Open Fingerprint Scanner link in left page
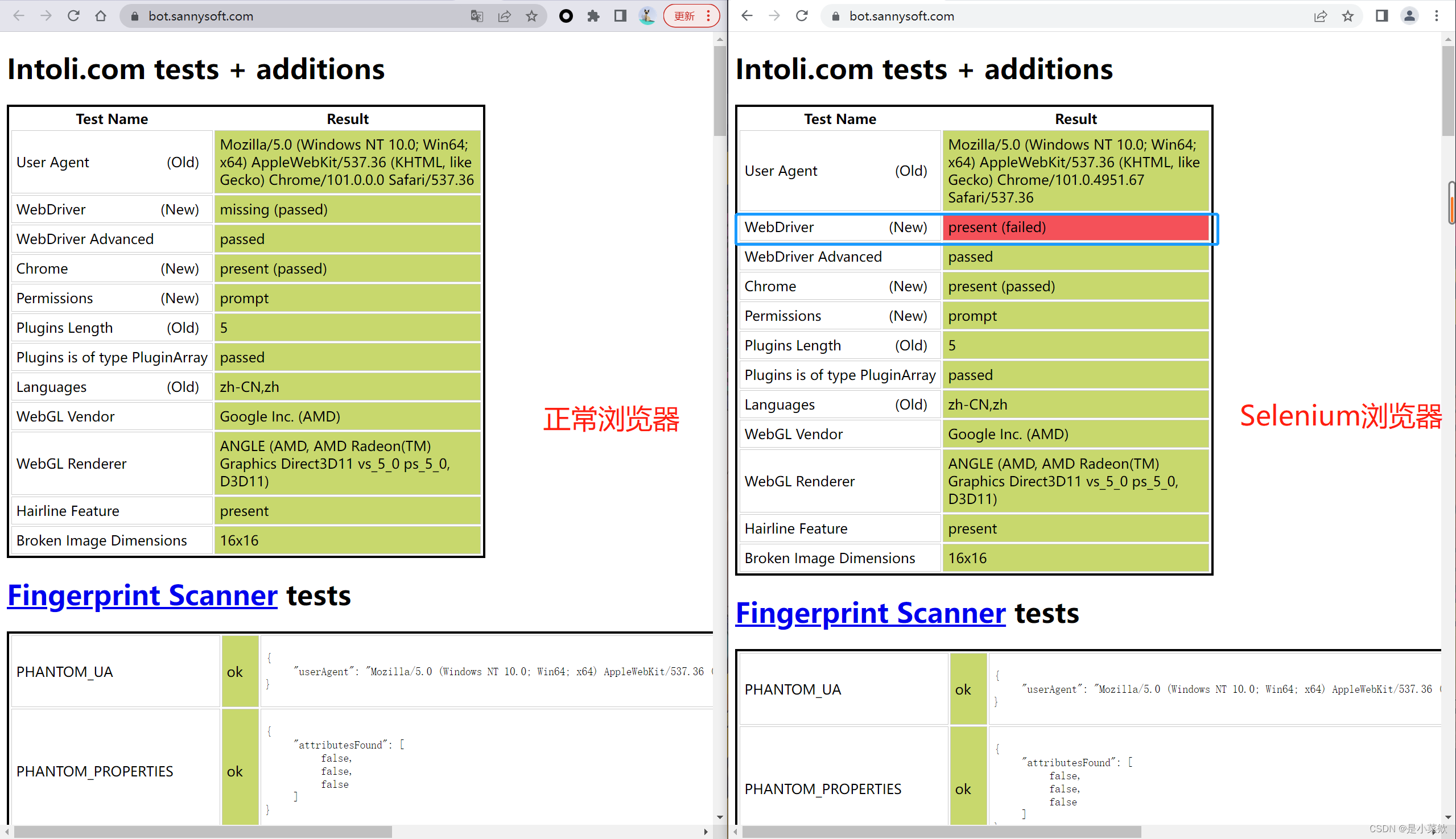Viewport: 1456px width, 839px height. pyautogui.click(x=142, y=595)
